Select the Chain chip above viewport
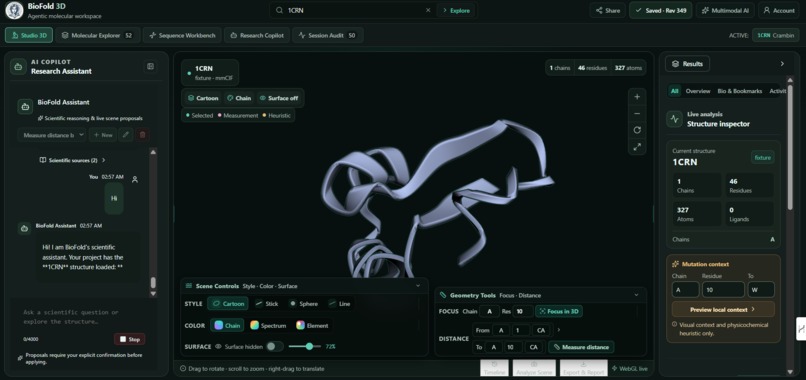The width and height of the screenshot is (806, 380). tap(239, 98)
